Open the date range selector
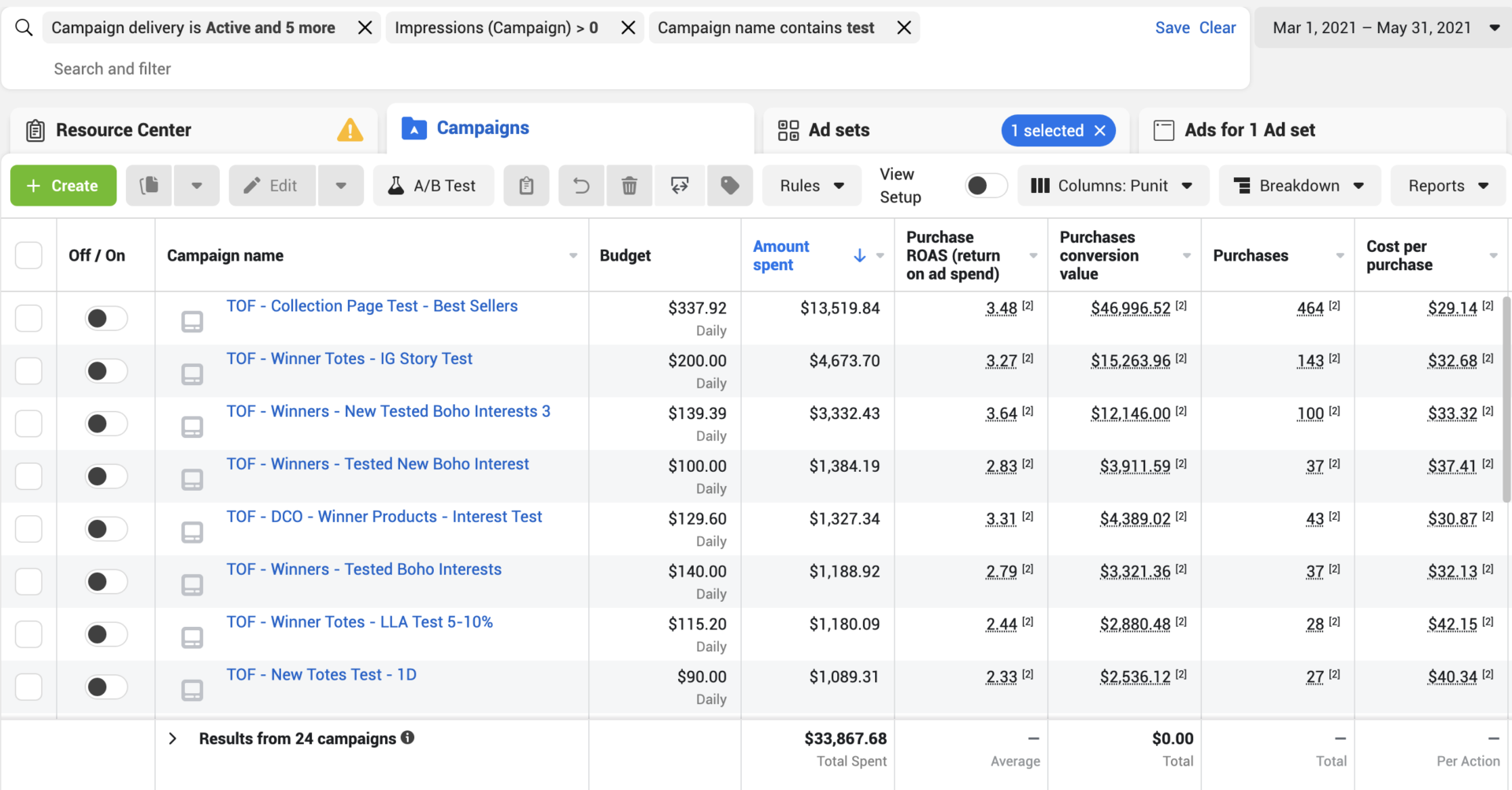Viewport: 1512px width, 790px height. point(1384,28)
